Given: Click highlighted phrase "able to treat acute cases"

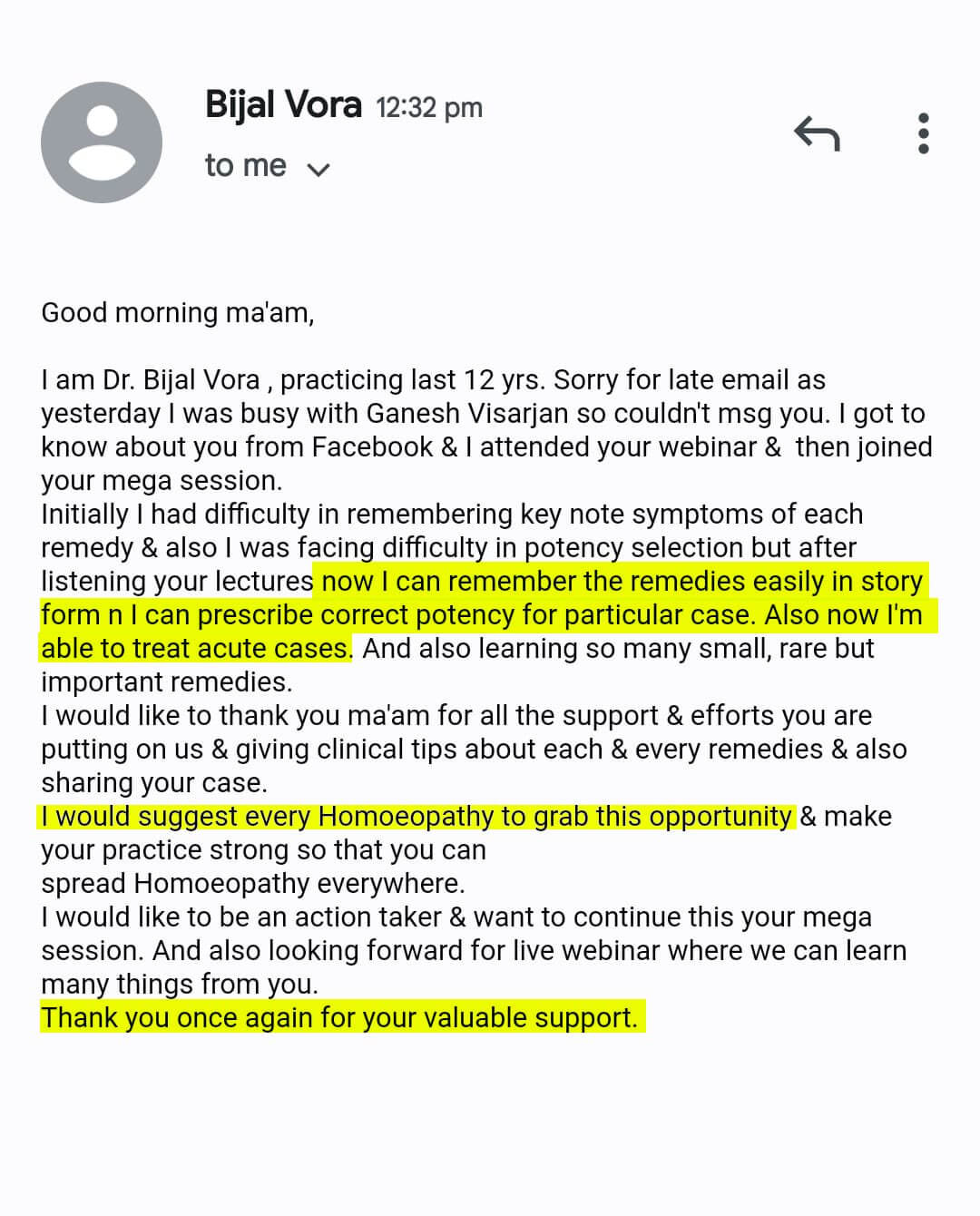Looking at the screenshot, I should 194,648.
